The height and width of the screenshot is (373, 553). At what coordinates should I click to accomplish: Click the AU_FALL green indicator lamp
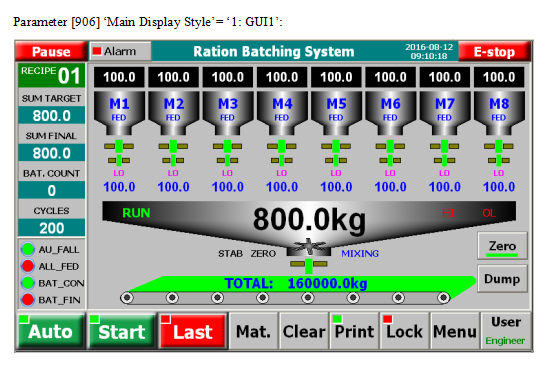[28, 249]
